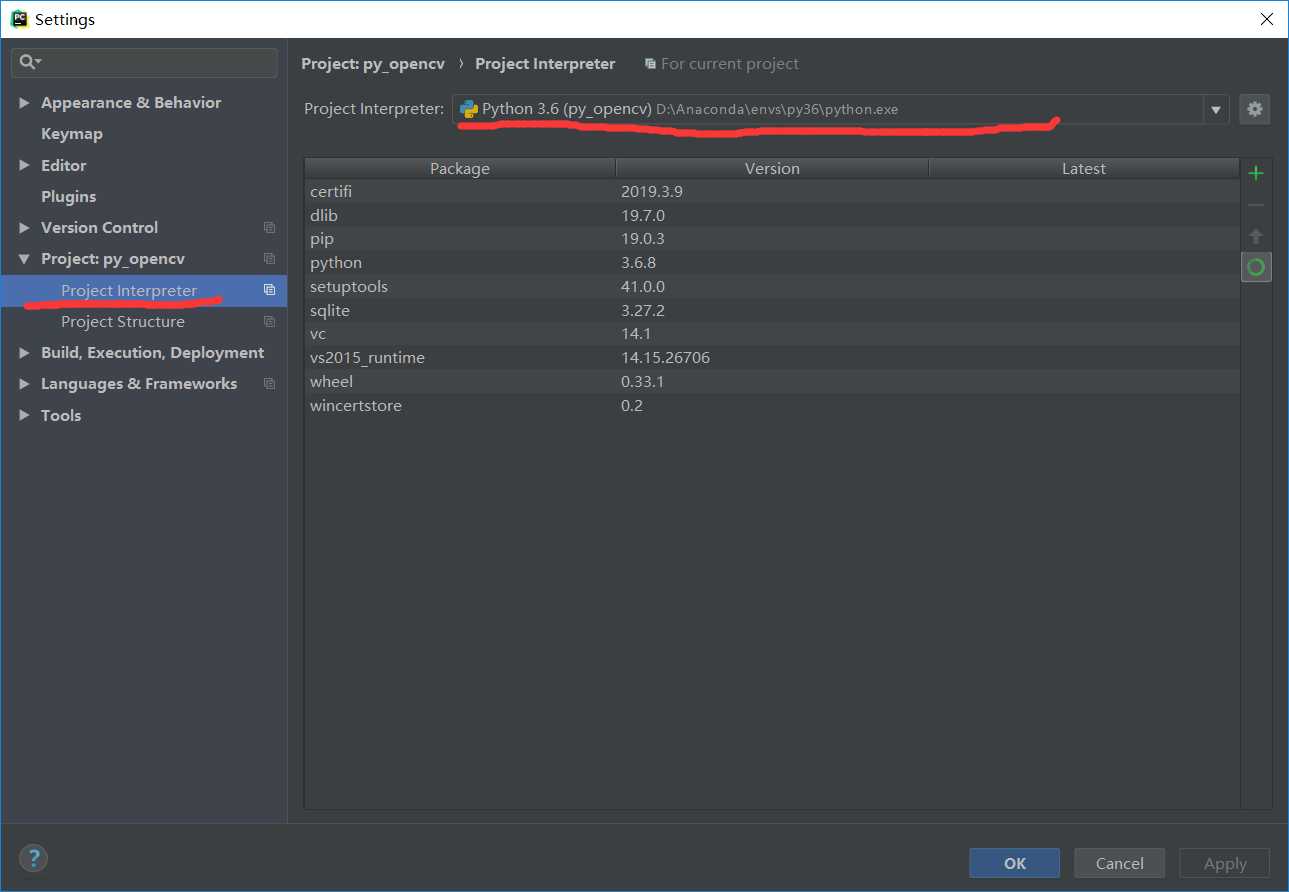The image size is (1289, 892).
Task: Click the Python 3.6 interpreter combo box
Action: point(840,110)
